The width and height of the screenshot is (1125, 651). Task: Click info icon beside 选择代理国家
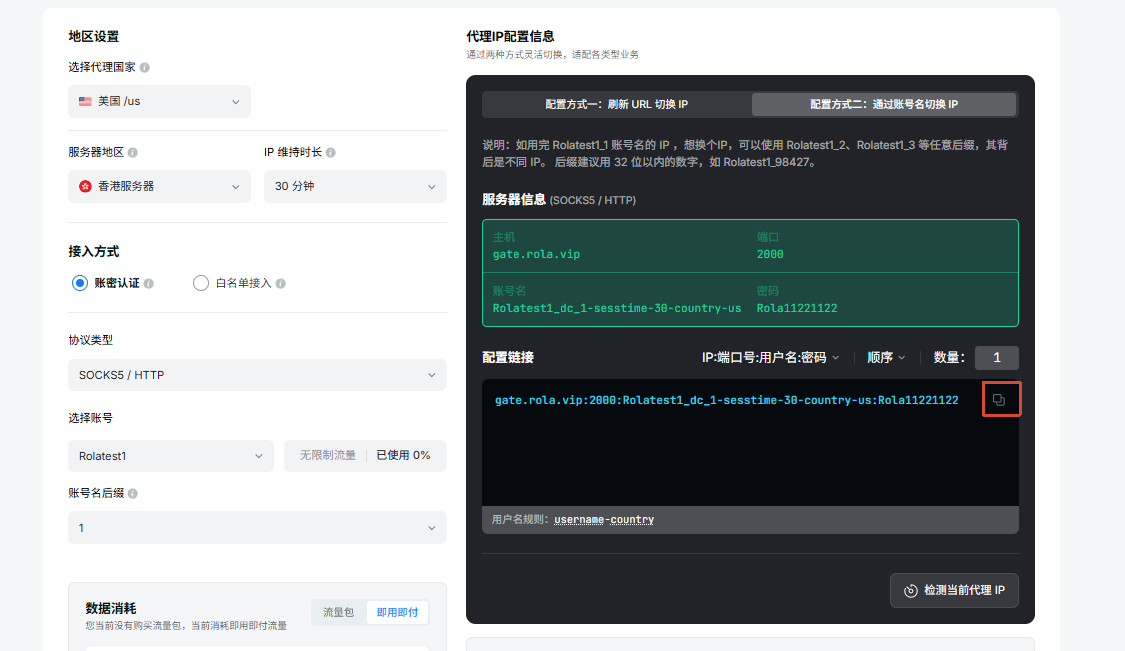click(144, 67)
